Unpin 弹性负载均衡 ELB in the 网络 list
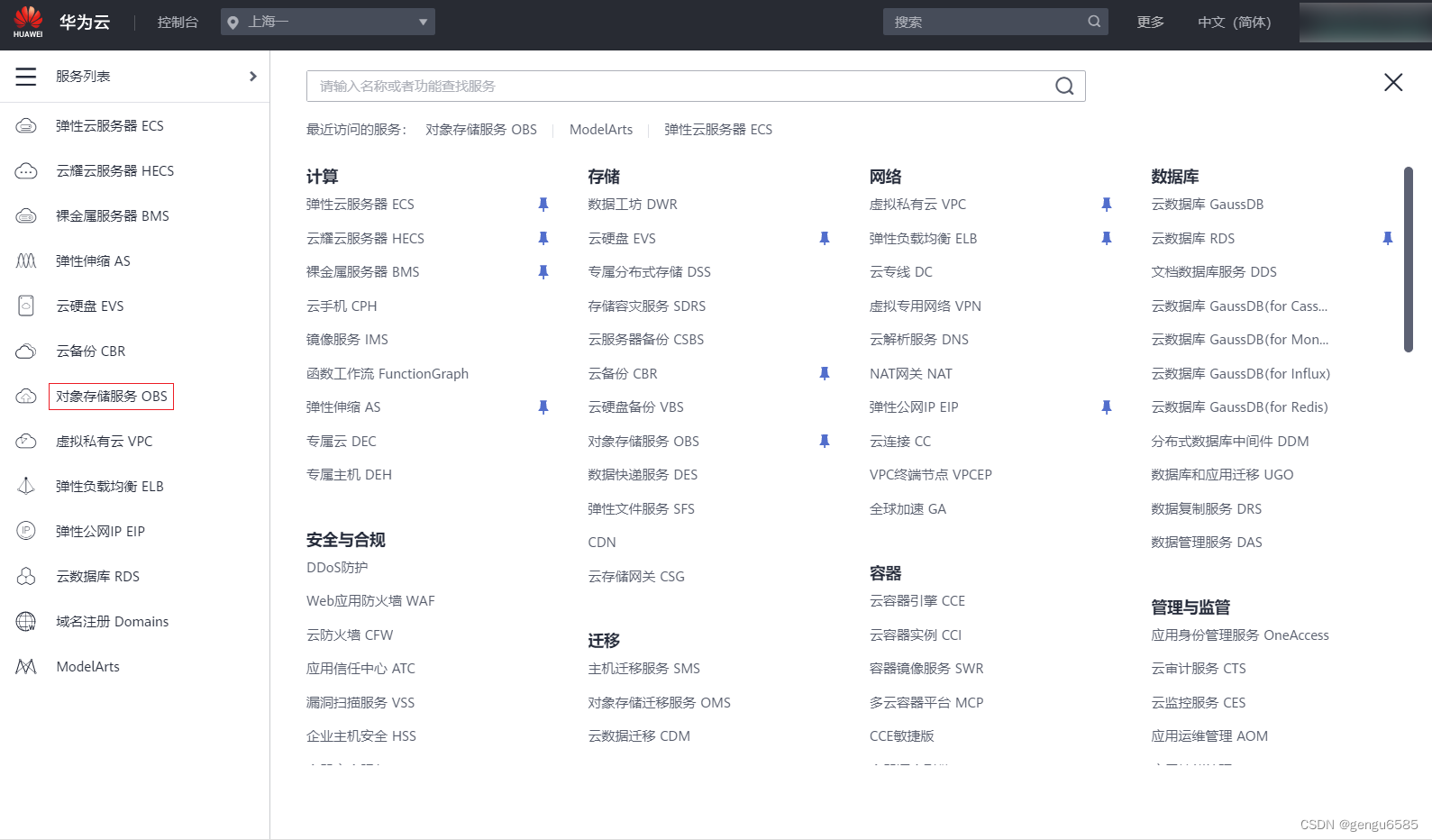The height and width of the screenshot is (840, 1432). 1107,239
